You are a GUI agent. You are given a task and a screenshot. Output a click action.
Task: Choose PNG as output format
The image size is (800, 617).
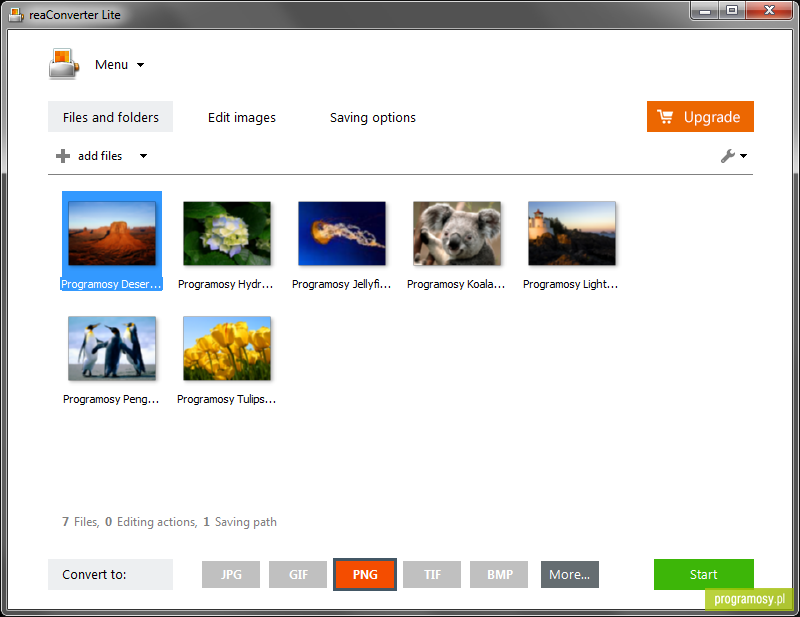click(x=365, y=575)
